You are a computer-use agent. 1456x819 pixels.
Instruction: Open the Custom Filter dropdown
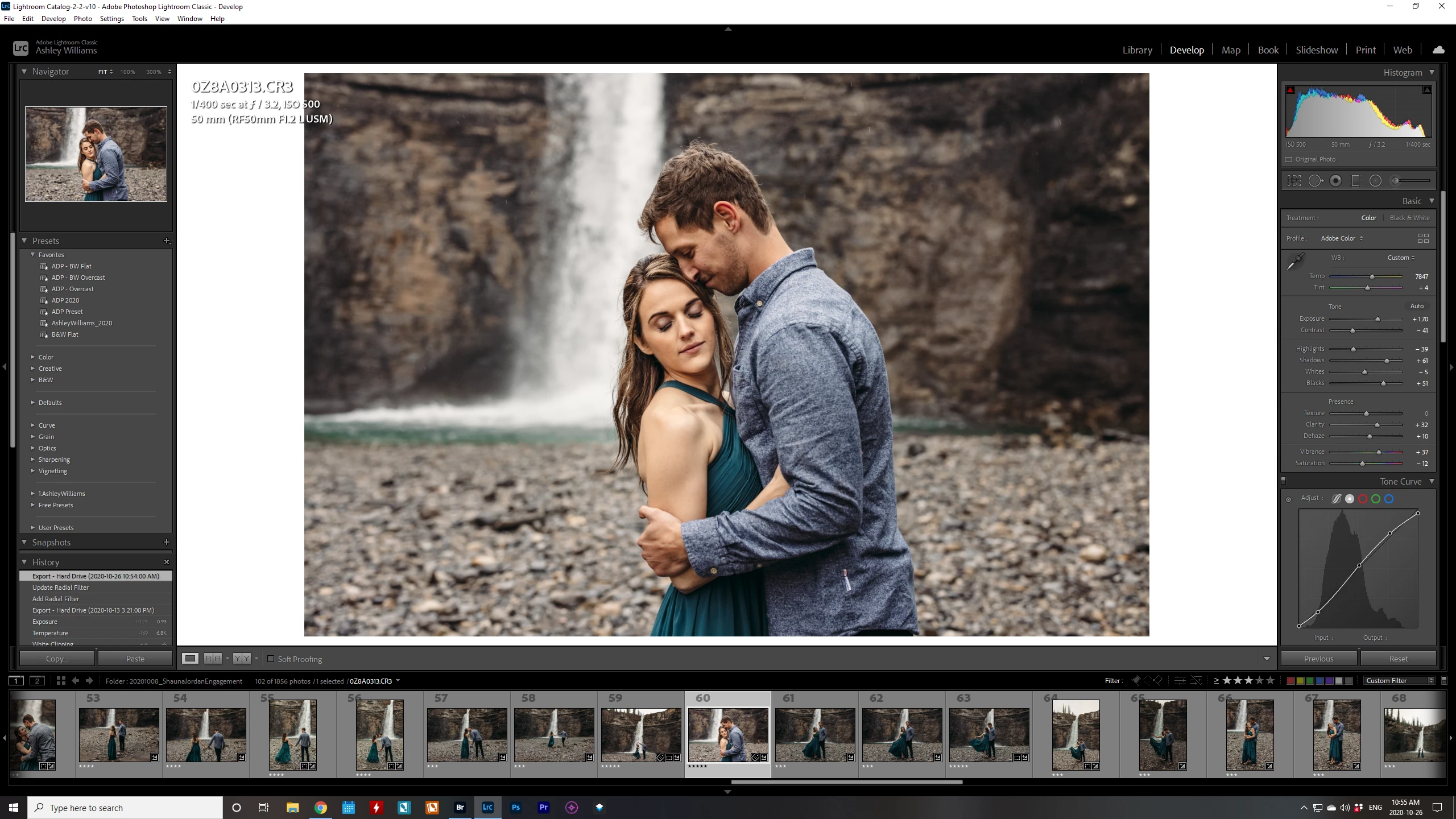[1399, 681]
